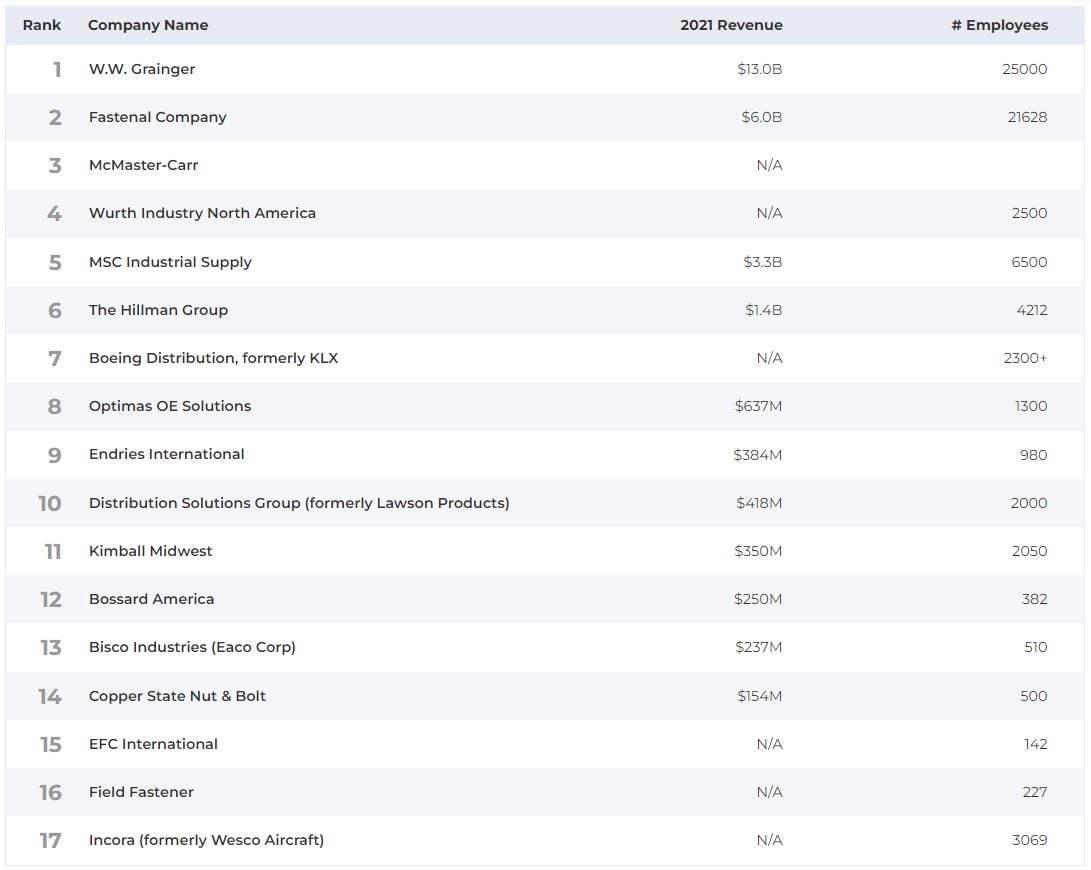Open Distribution Solutions Group entry
The image size is (1091, 870).
pyautogui.click(x=299, y=503)
